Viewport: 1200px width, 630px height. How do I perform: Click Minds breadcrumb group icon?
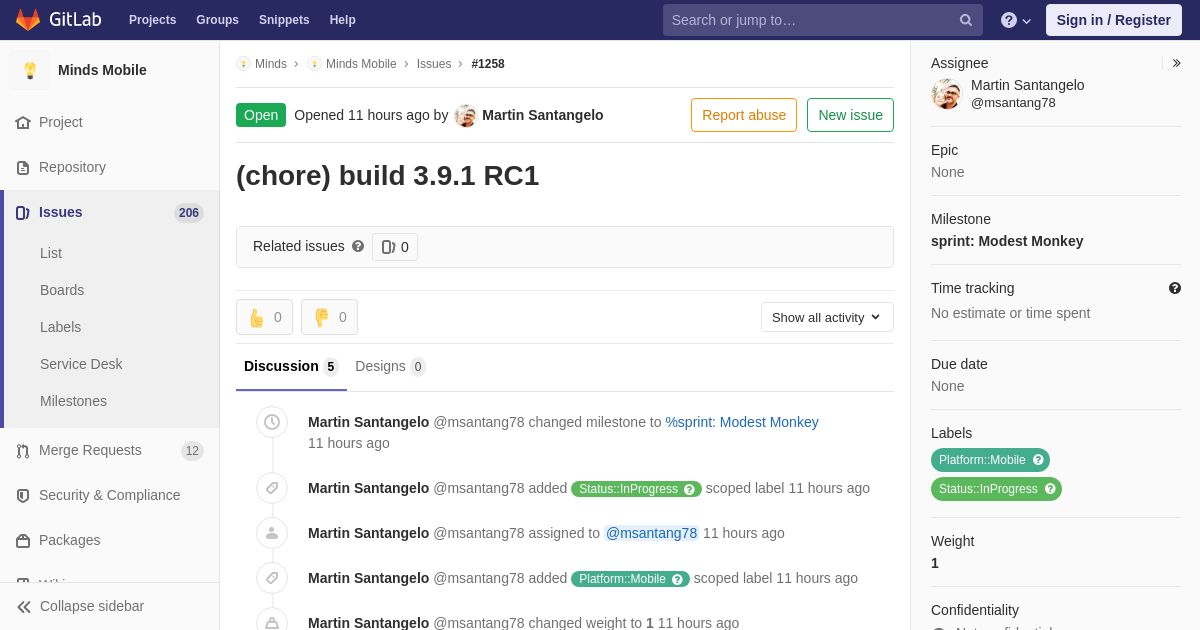click(243, 64)
